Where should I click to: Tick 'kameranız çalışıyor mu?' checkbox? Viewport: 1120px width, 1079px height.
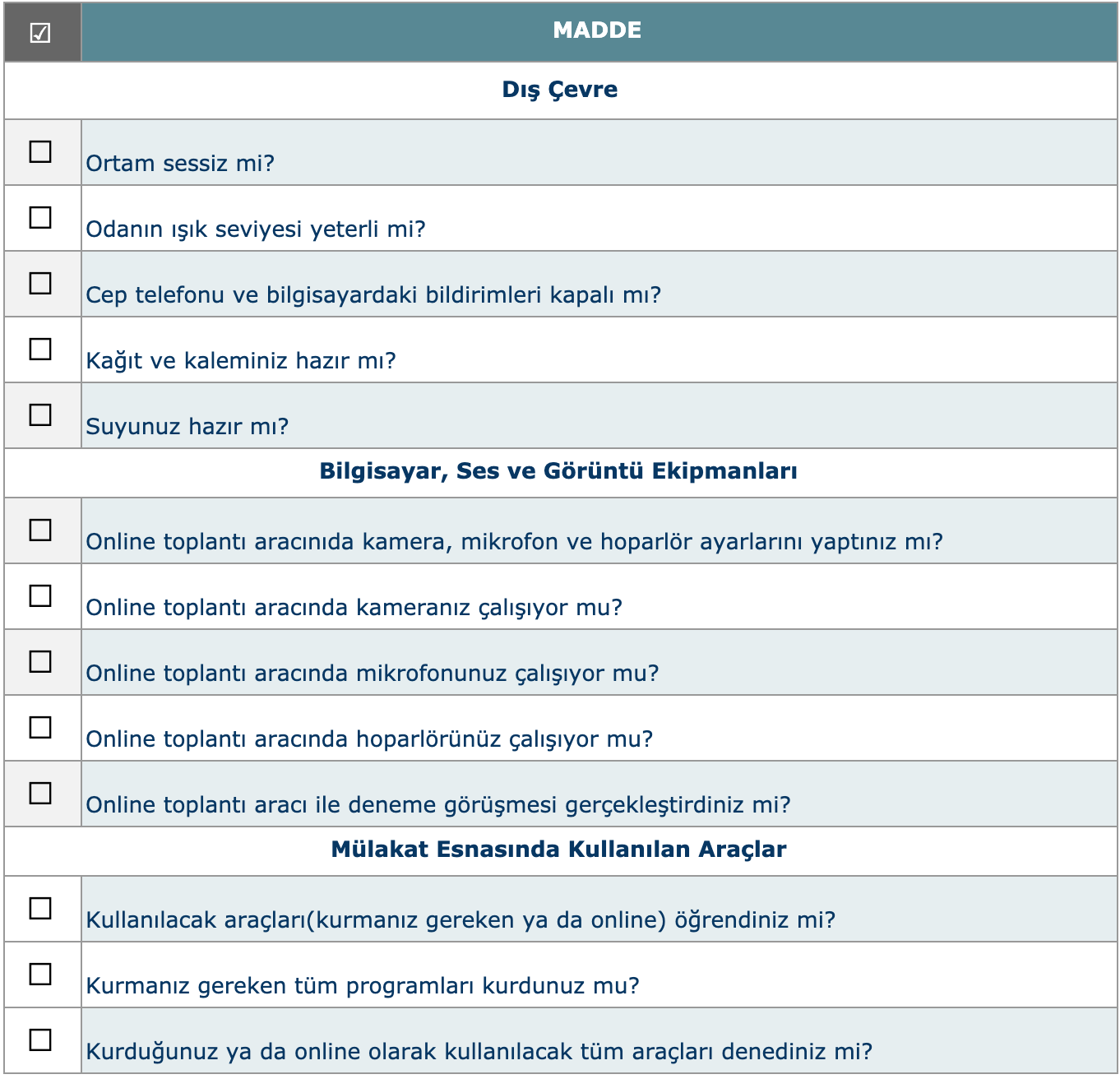[40, 596]
